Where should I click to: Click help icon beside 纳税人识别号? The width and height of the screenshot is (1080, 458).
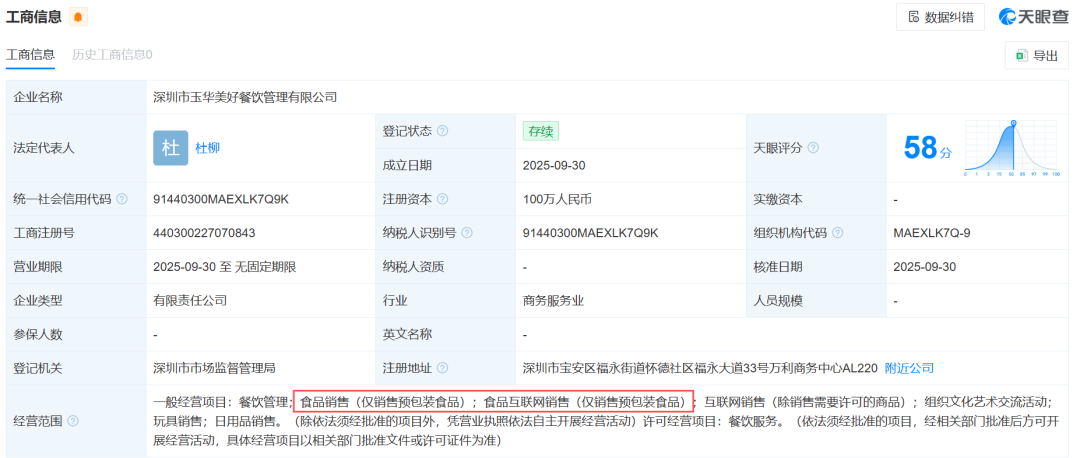pyautogui.click(x=465, y=233)
